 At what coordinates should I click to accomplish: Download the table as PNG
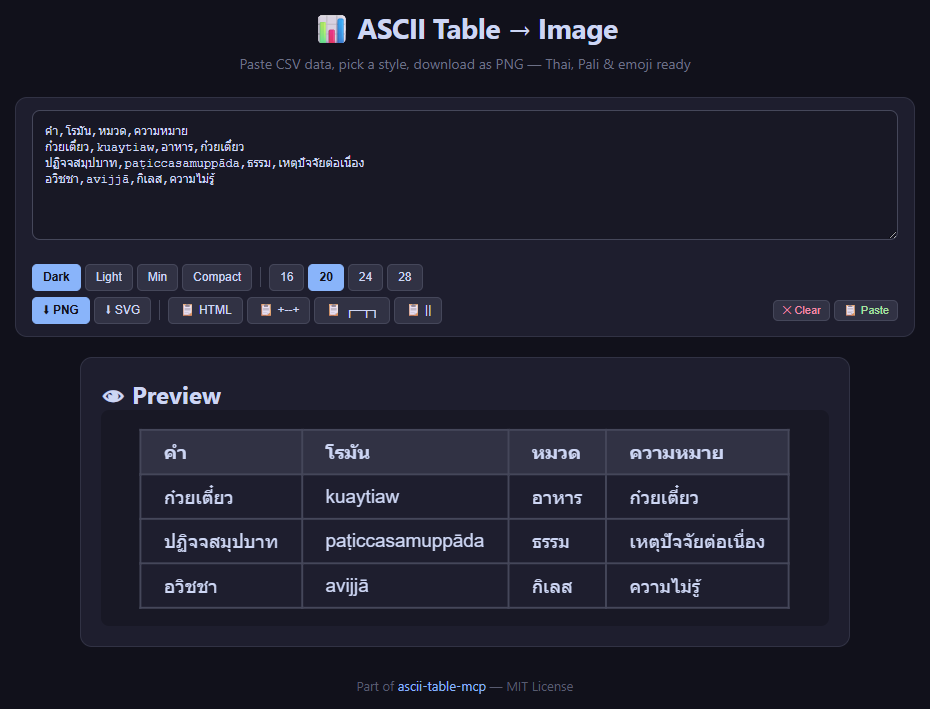[x=60, y=310]
